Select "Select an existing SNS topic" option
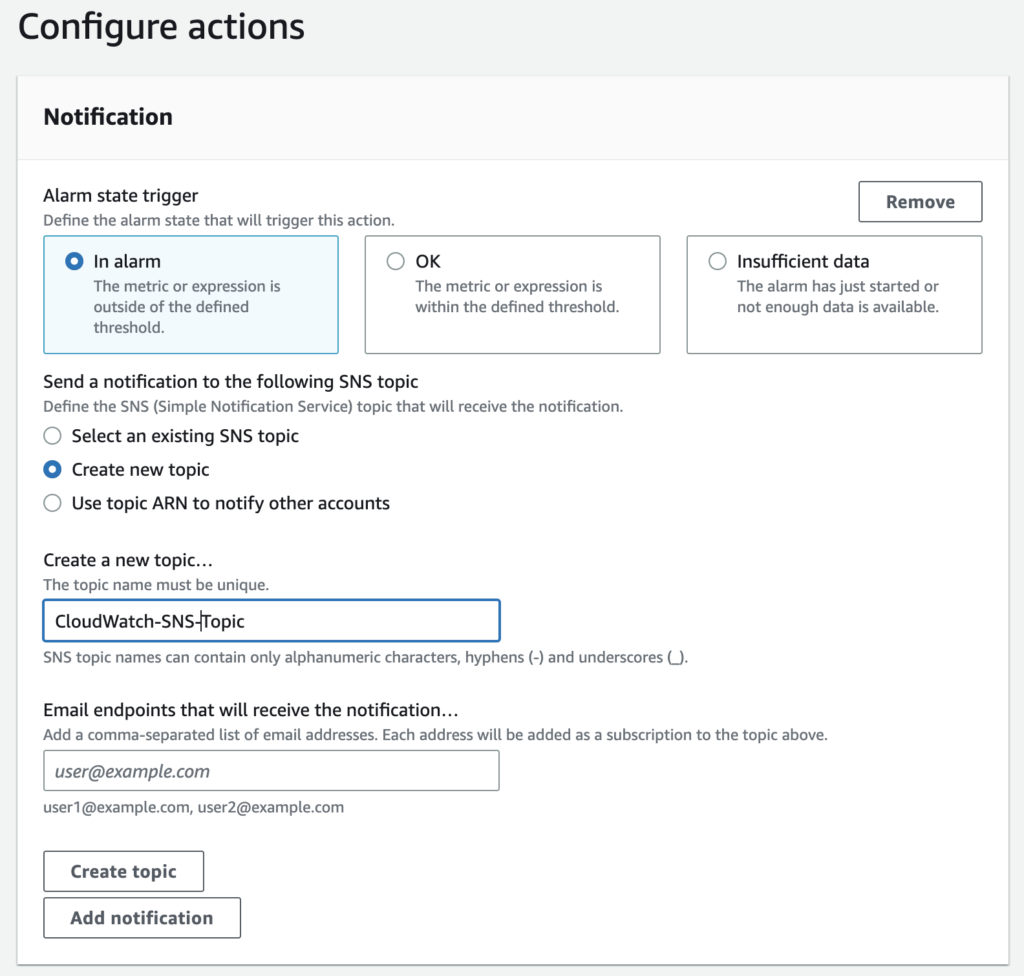The image size is (1024, 976). click(52, 436)
